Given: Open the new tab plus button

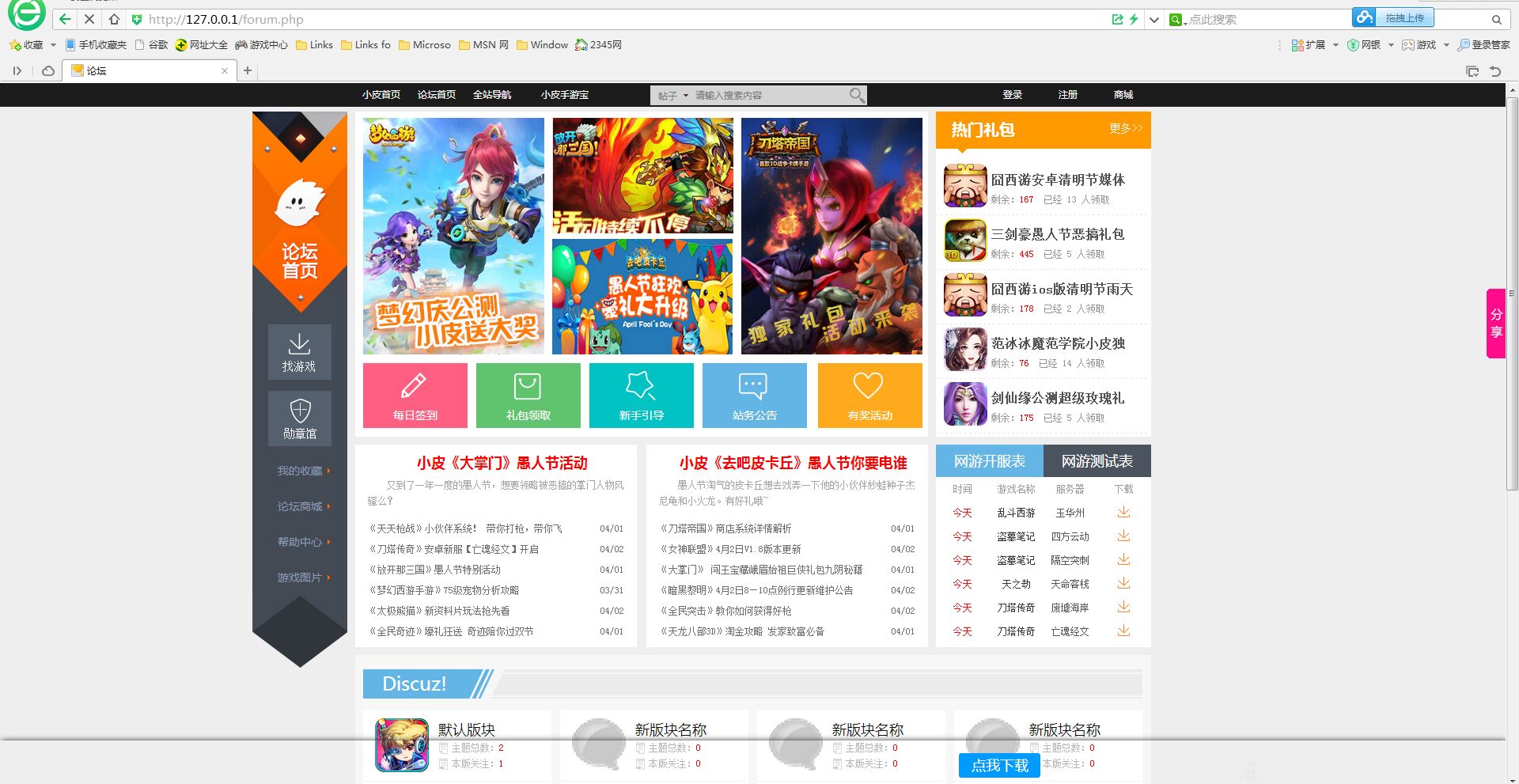Looking at the screenshot, I should pyautogui.click(x=248, y=70).
